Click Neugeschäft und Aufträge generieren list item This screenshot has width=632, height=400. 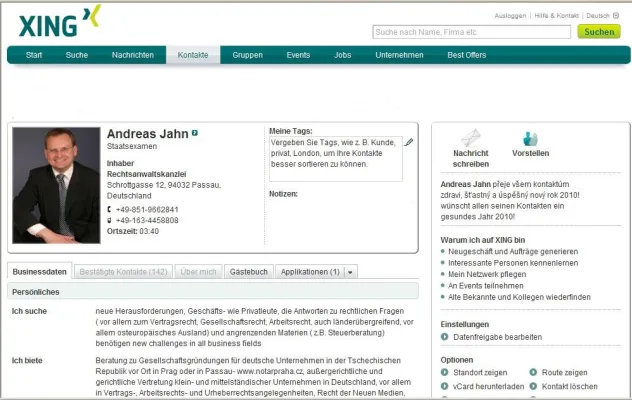coord(513,251)
